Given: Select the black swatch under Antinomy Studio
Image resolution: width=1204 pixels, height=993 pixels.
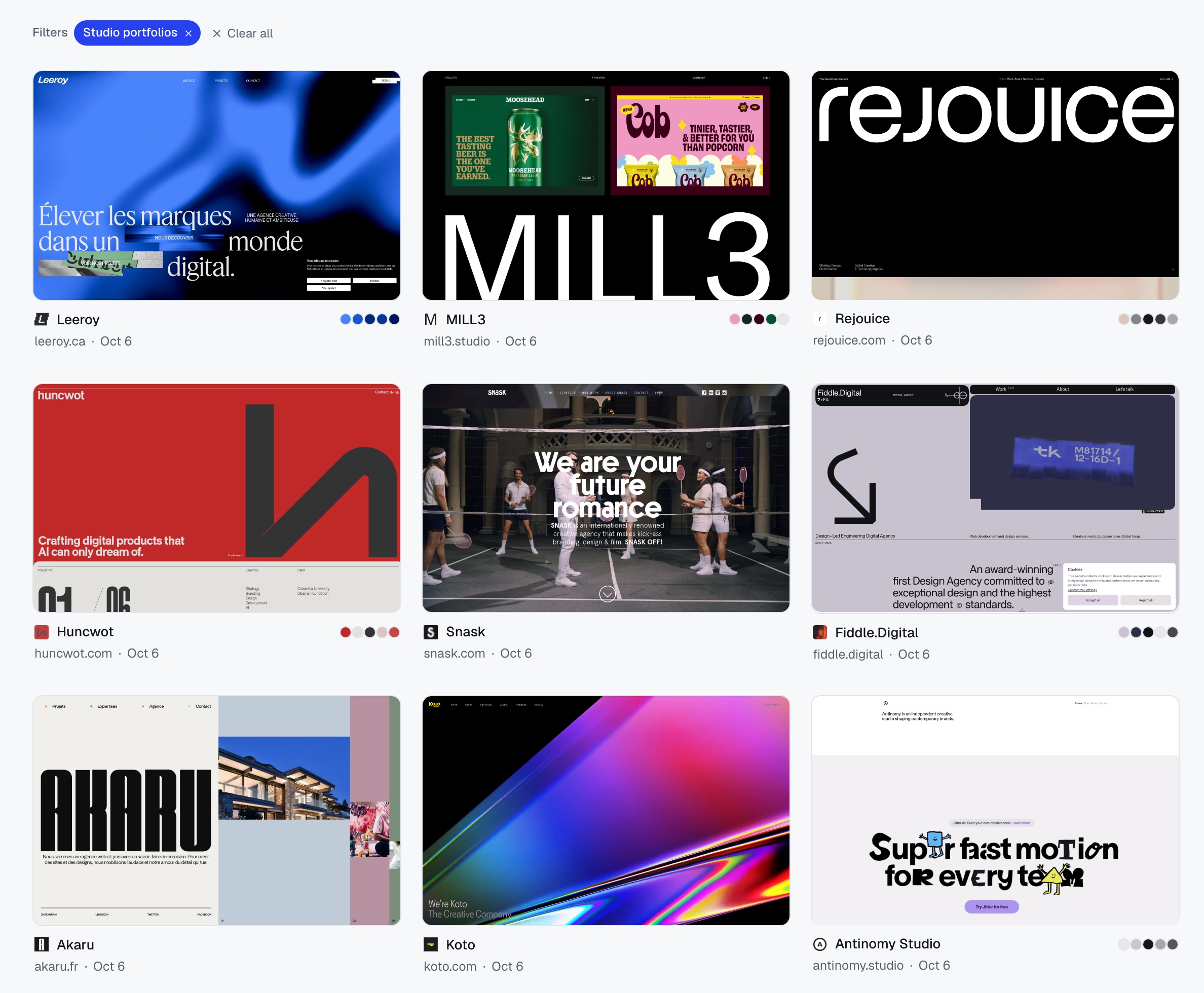Looking at the screenshot, I should point(1148,944).
